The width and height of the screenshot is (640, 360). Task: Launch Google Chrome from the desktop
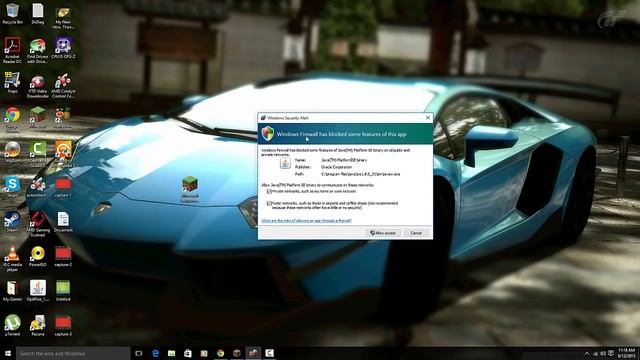point(12,120)
